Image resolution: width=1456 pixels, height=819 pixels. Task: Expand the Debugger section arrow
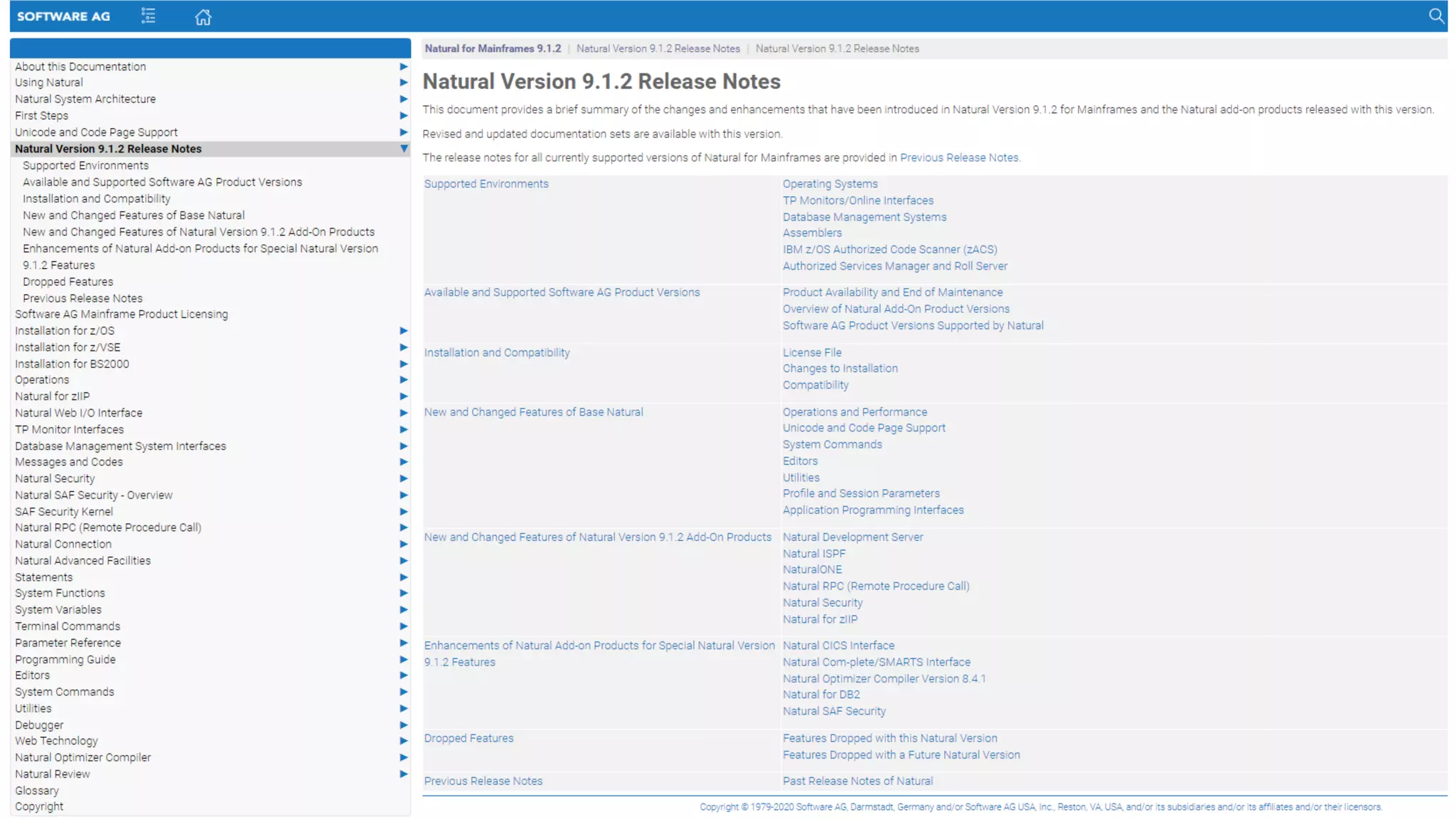pyautogui.click(x=403, y=725)
